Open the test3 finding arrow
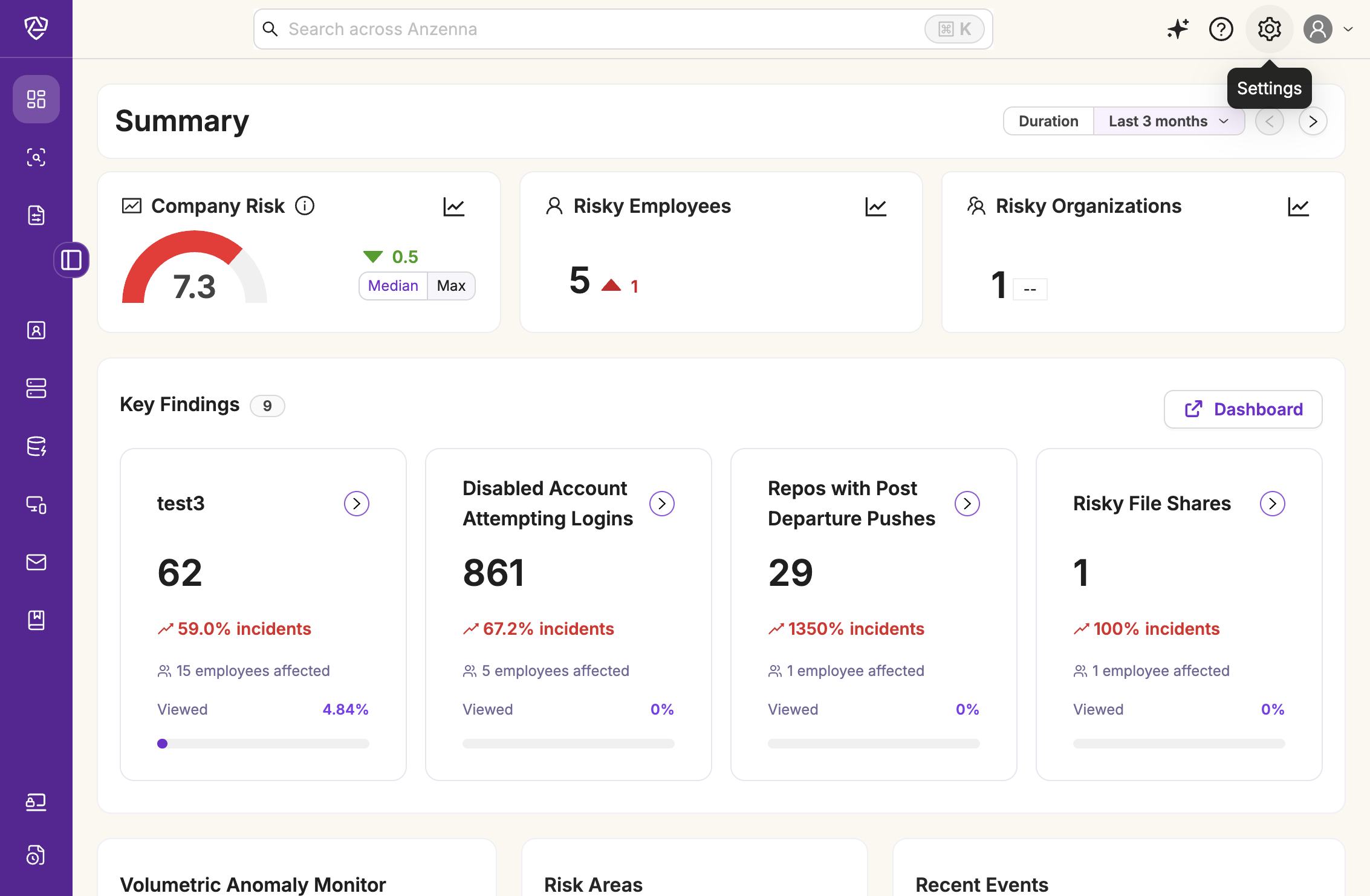The height and width of the screenshot is (896, 1370). coord(357,504)
